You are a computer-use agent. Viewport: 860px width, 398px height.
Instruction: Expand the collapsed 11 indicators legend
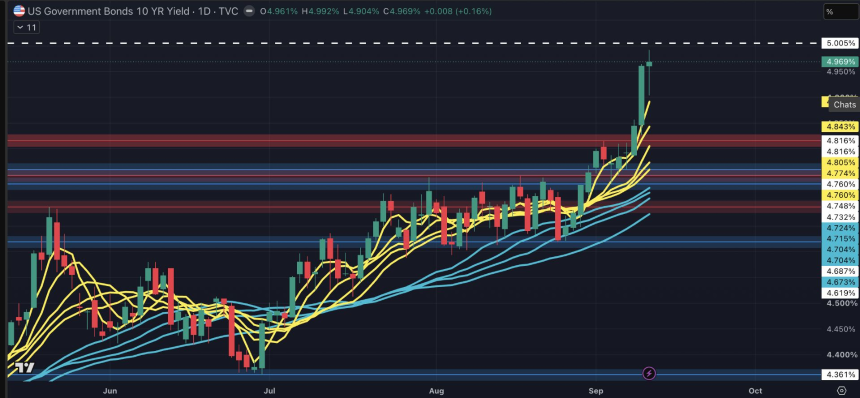tap(26, 27)
